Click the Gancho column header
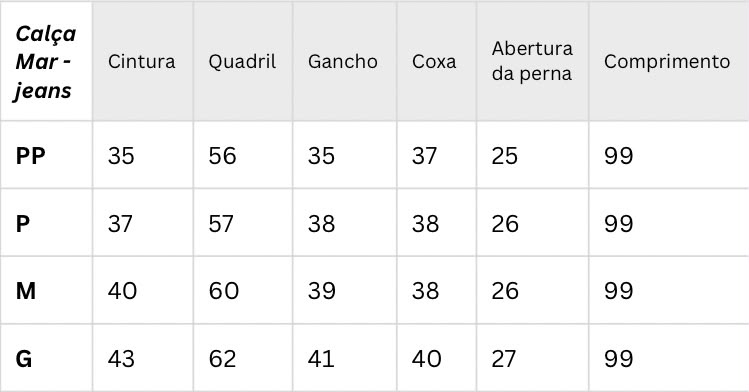 (342, 62)
